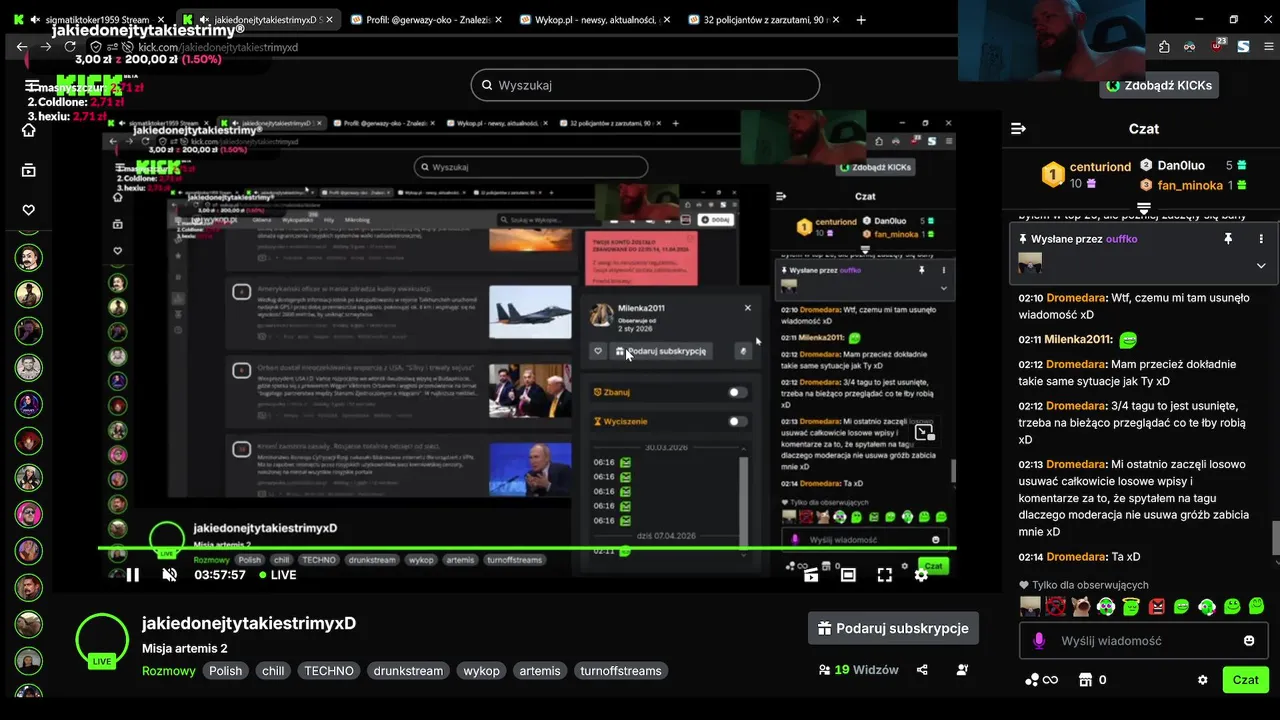Viewport: 1280px width, 720px height.
Task: Collapse the gift leaderboard handle
Action: pos(1144,208)
